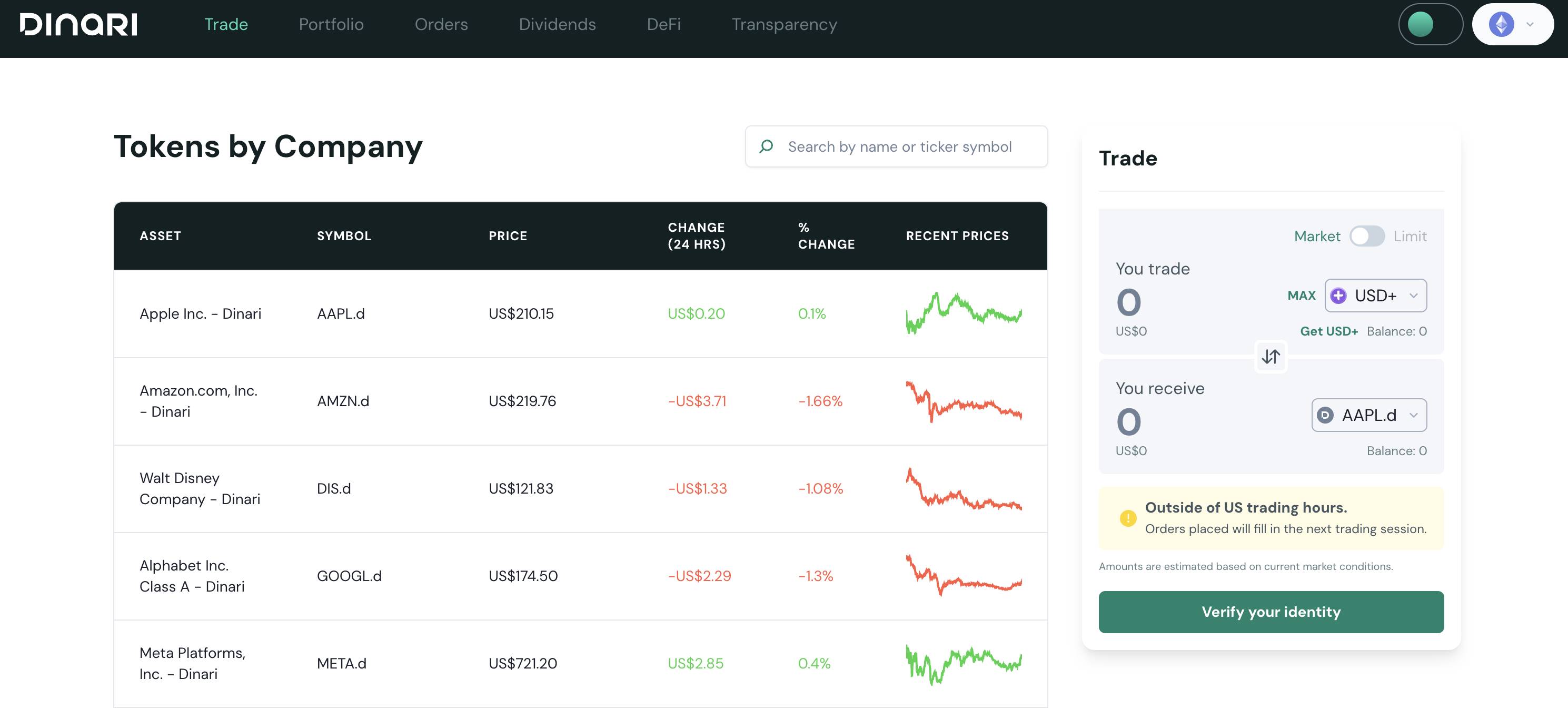Click the yellow trading hours warning icon

1127,518
